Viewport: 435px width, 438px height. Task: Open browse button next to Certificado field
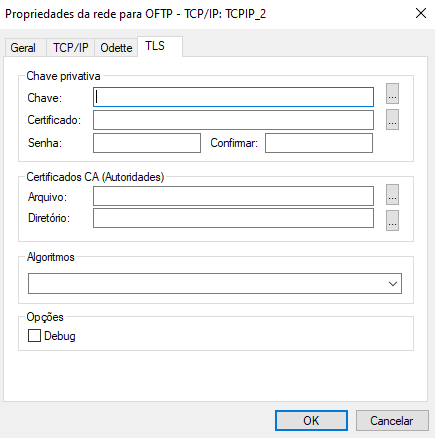392,119
